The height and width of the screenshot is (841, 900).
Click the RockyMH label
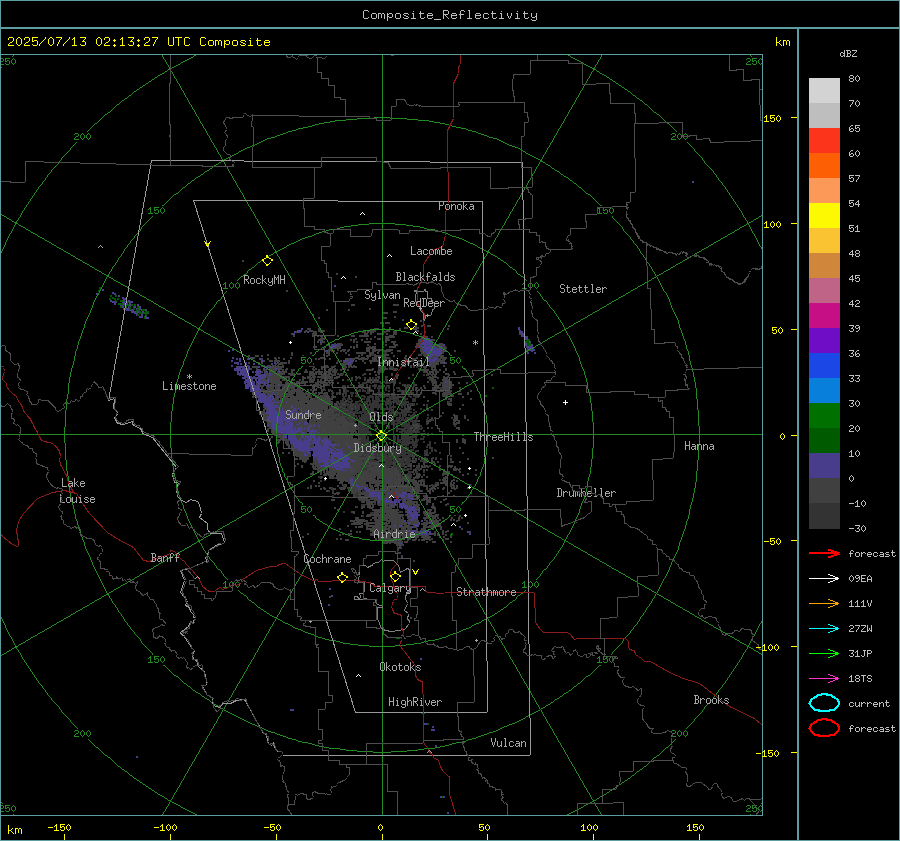[x=264, y=280]
